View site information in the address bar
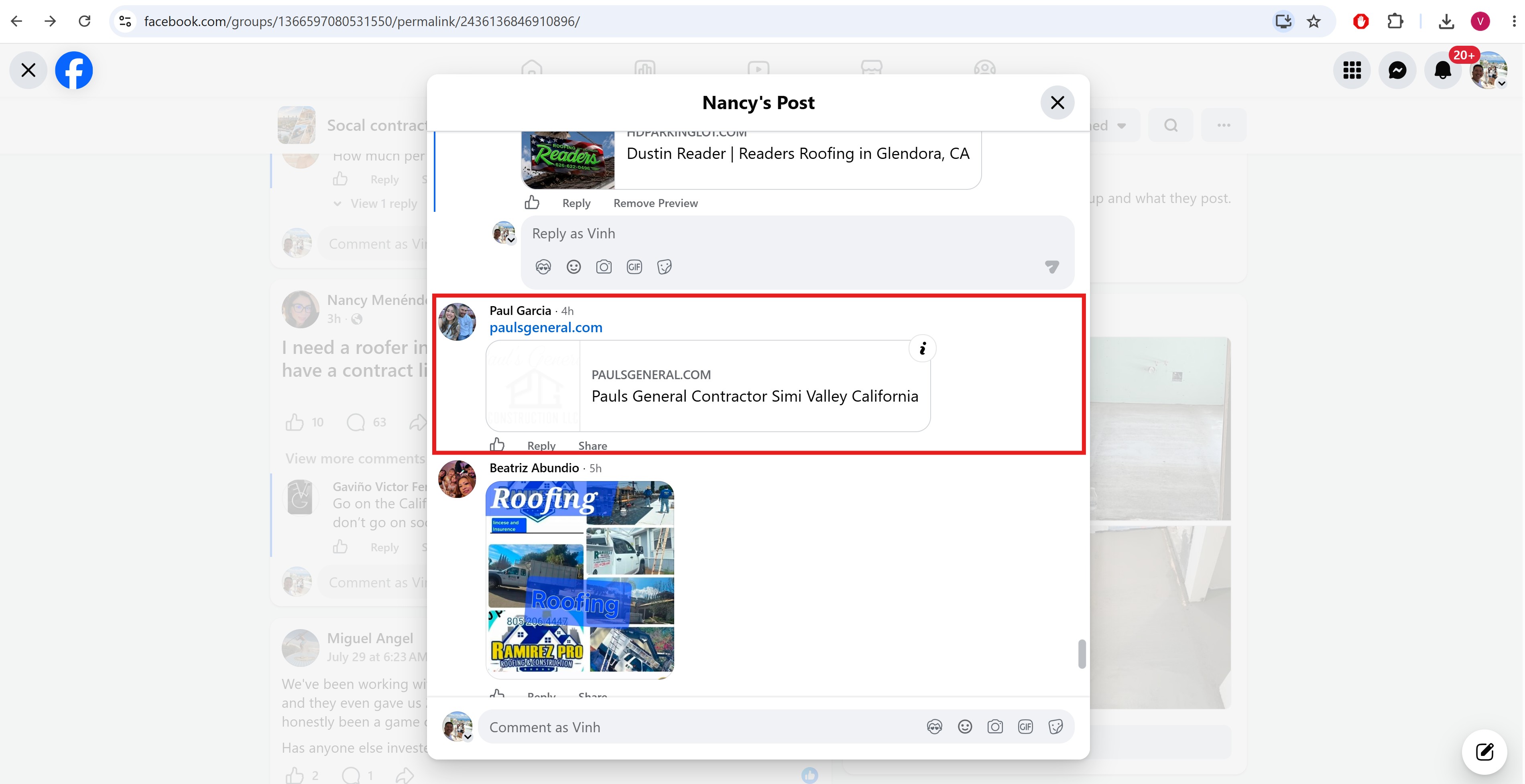Image resolution: width=1525 pixels, height=784 pixels. (125, 21)
